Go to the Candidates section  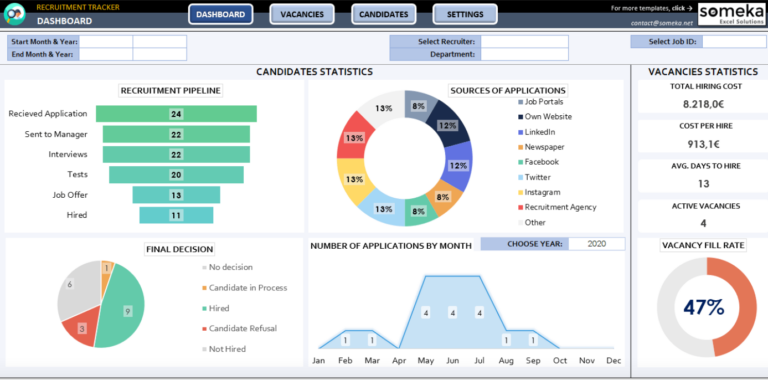[384, 14]
